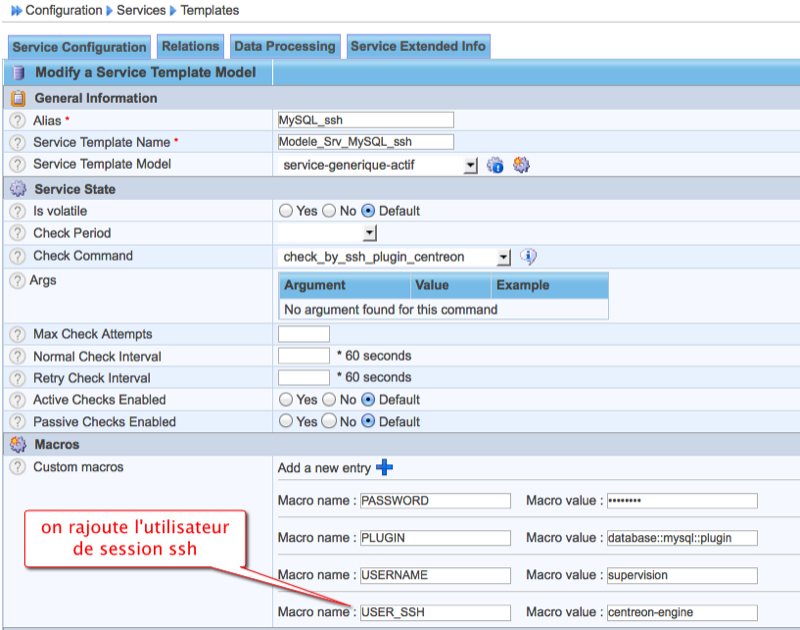
Task: Click Configuration in the breadcrumb
Action: [63, 10]
